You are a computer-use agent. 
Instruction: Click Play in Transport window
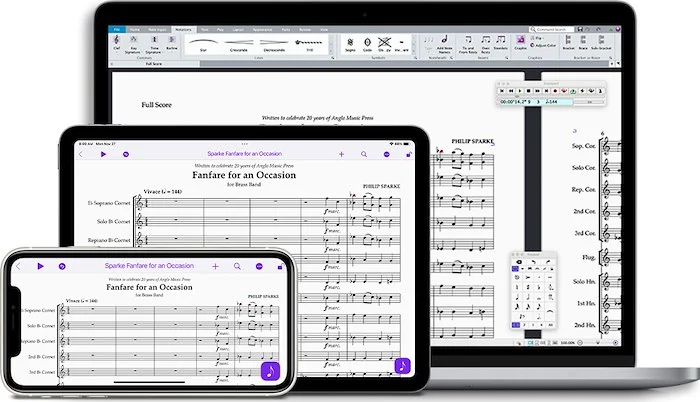coord(520,91)
